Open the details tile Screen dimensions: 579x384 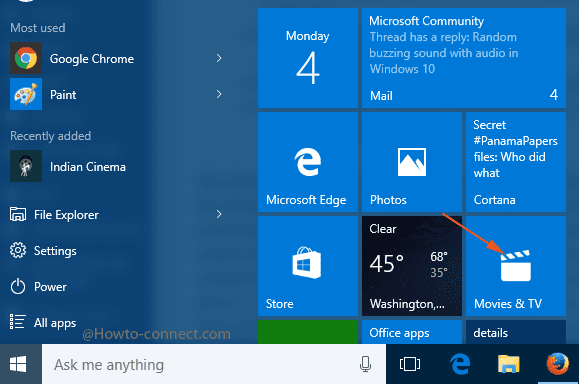[516, 332]
